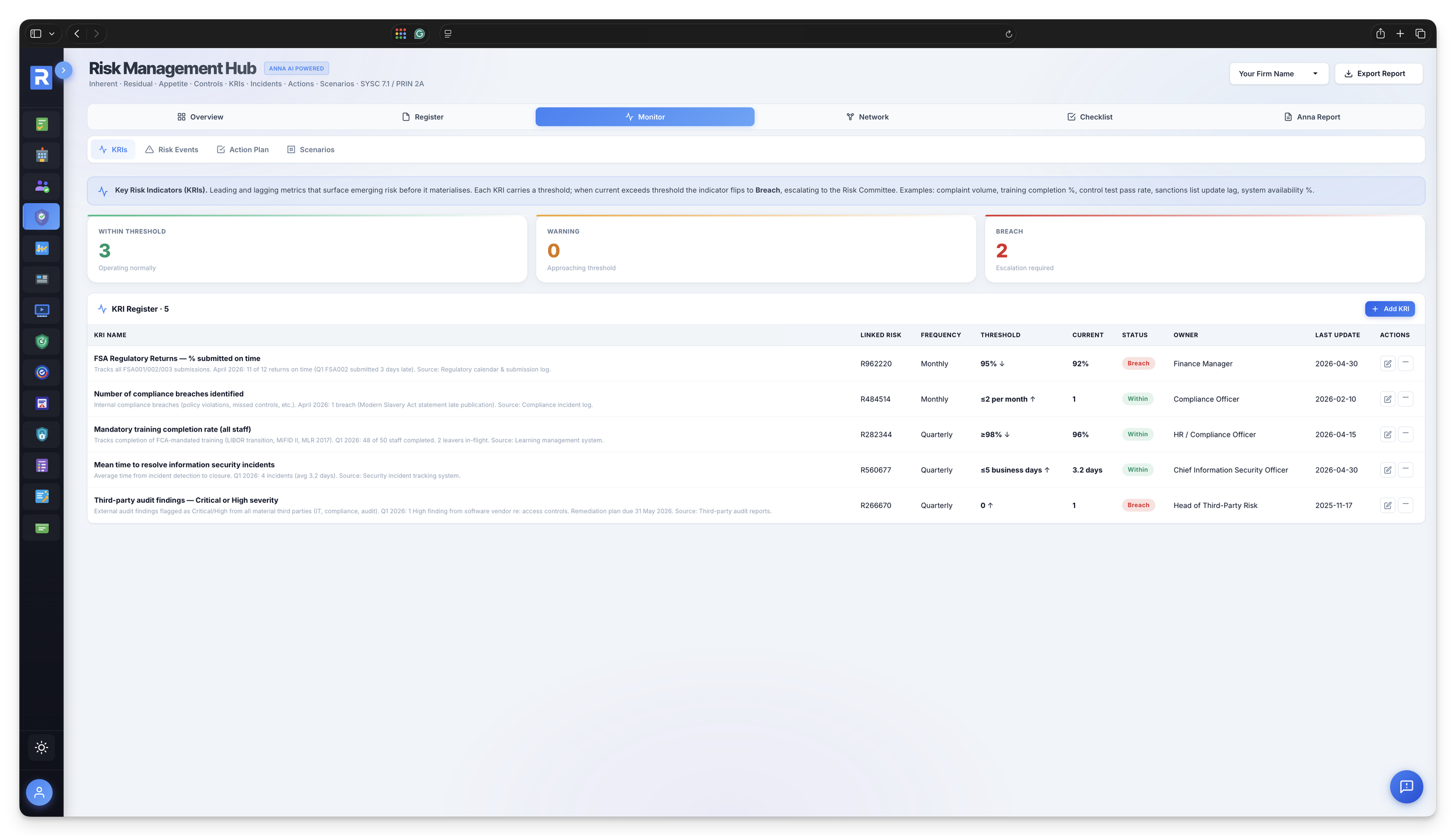
Task: Open the note with pencil sidebar icon
Action: pyautogui.click(x=41, y=496)
